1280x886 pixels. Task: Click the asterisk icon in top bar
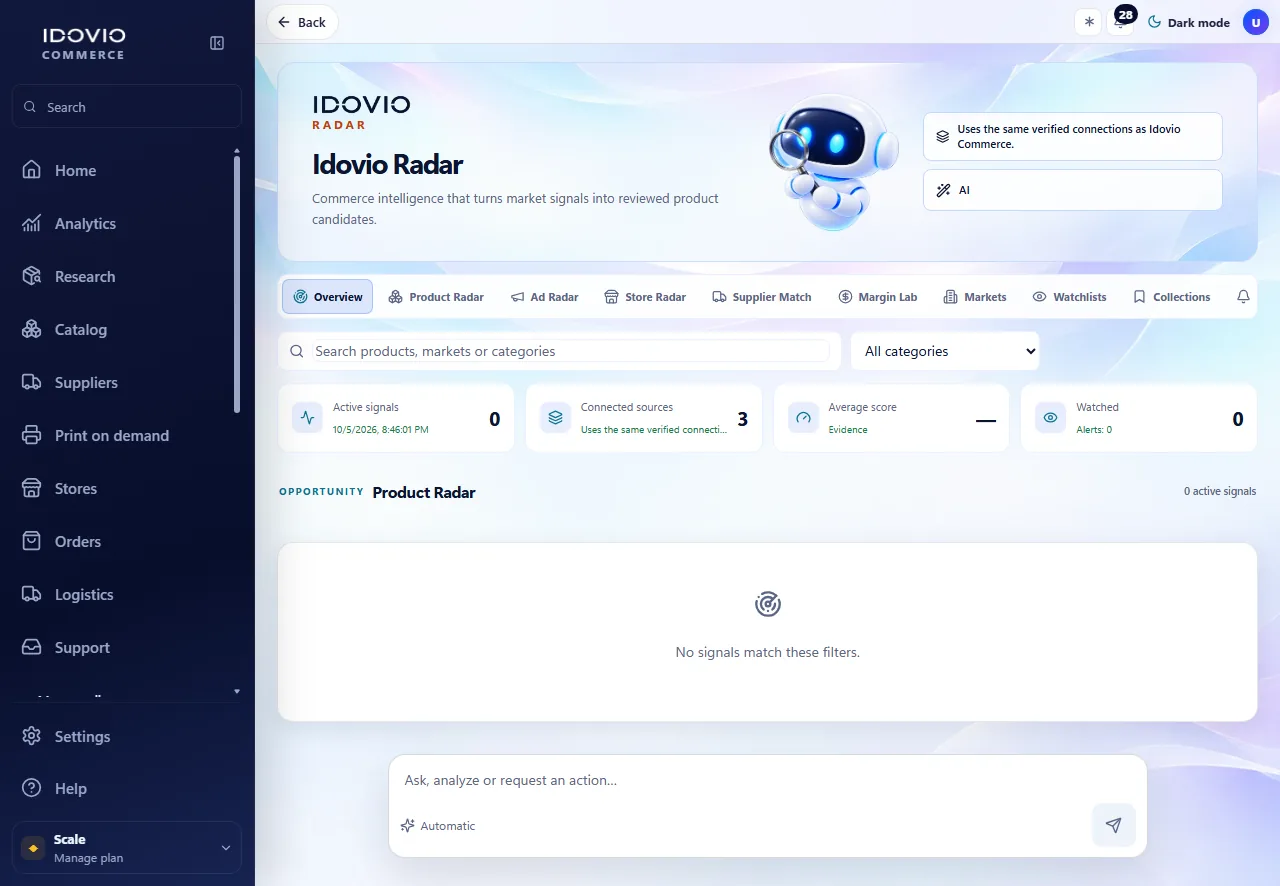1089,22
